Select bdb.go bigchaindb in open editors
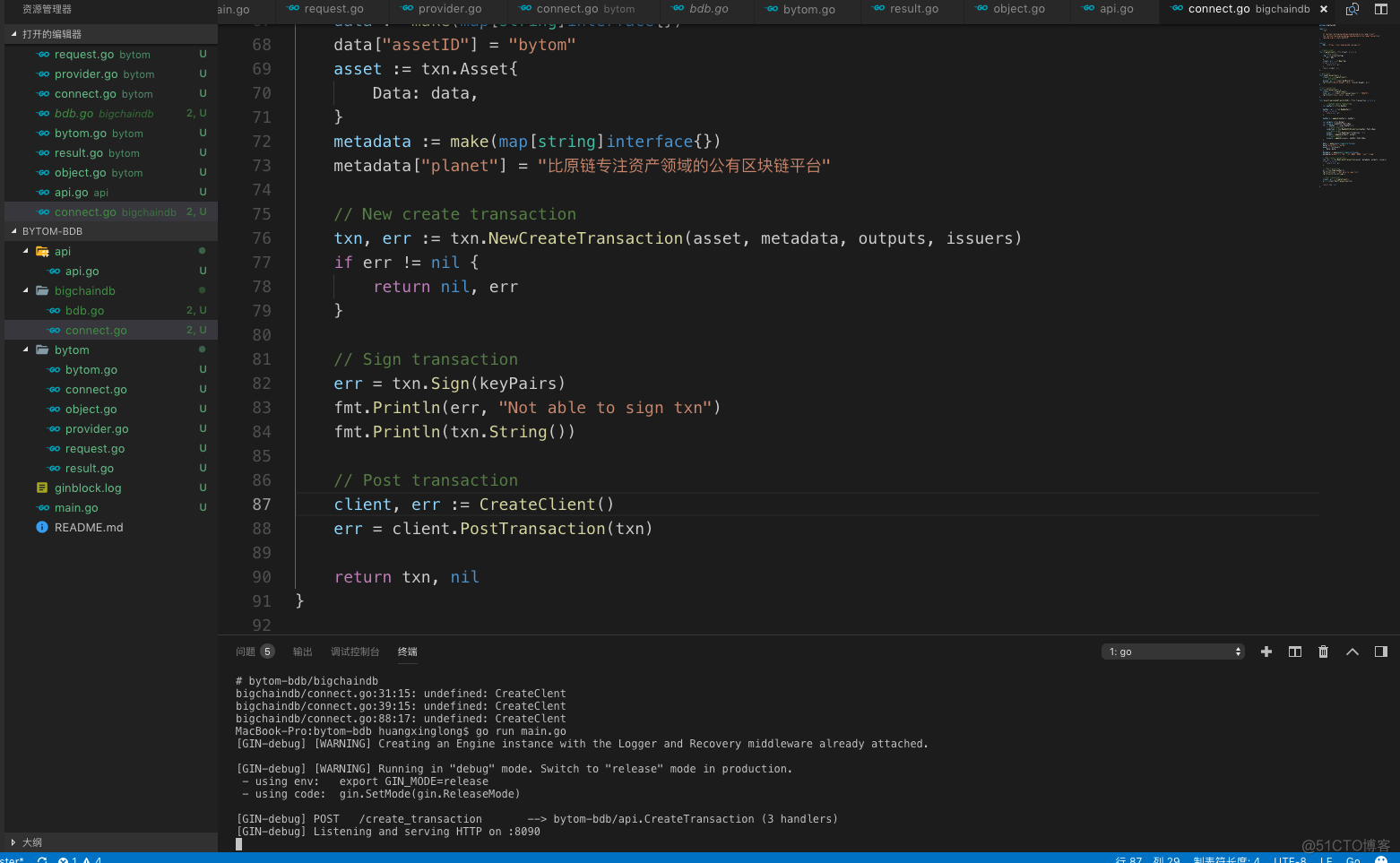 [111, 114]
